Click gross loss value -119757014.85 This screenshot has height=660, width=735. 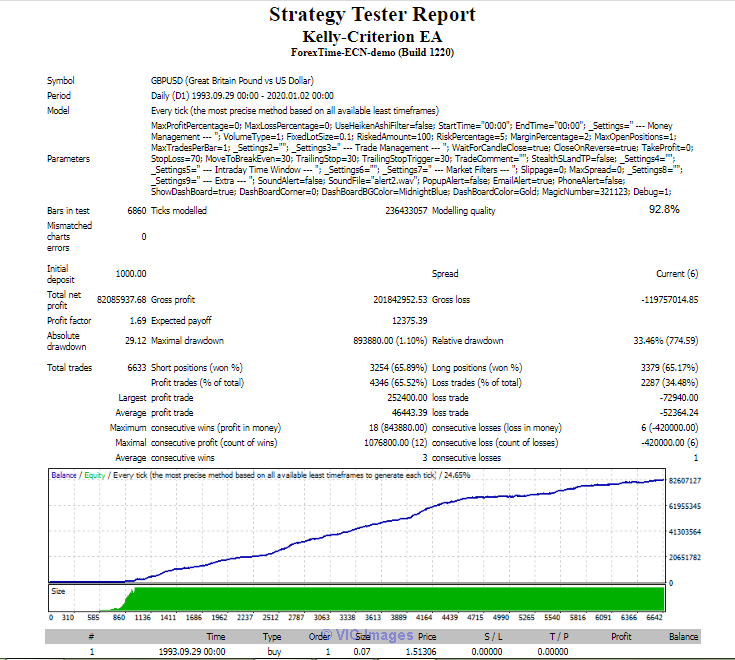669,300
